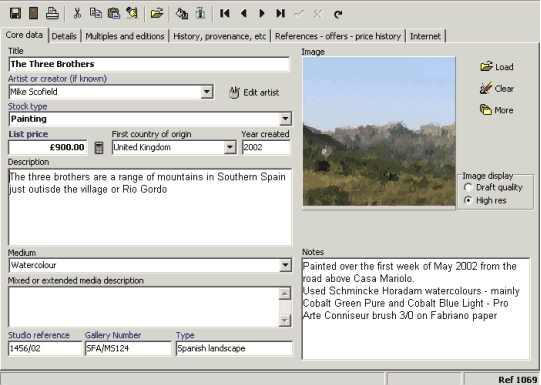Image resolution: width=541 pixels, height=385 pixels.
Task: Jump to the first record
Action: coord(225,13)
